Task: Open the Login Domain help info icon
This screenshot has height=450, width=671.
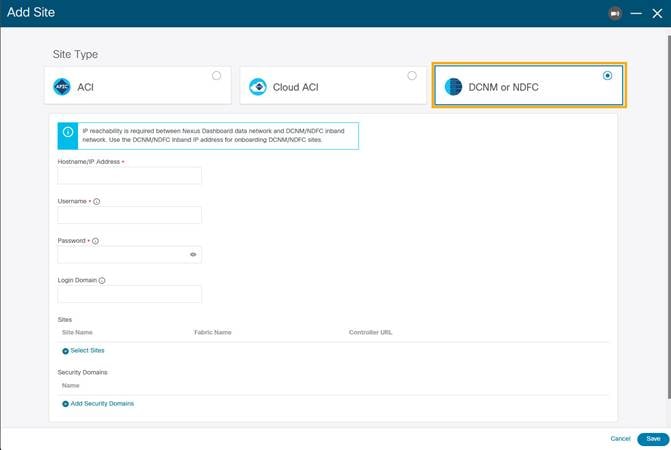Action: (102, 281)
